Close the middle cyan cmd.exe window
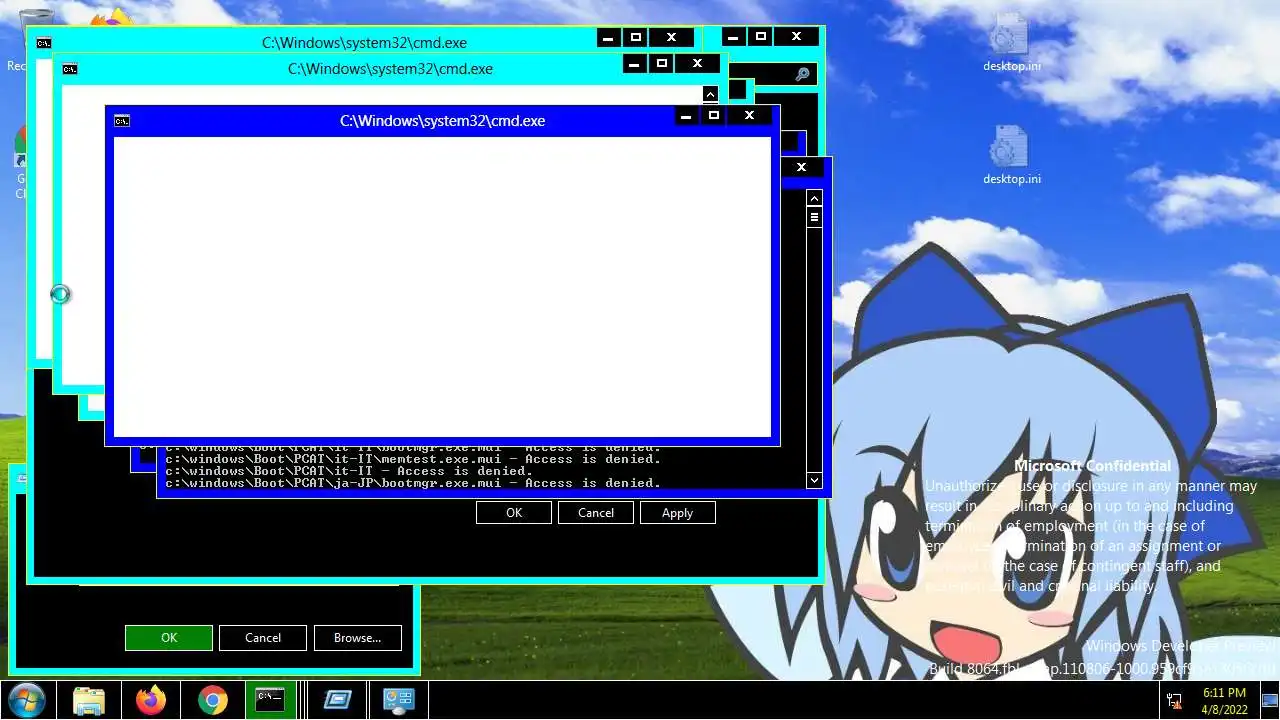1280x720 pixels. [x=697, y=64]
